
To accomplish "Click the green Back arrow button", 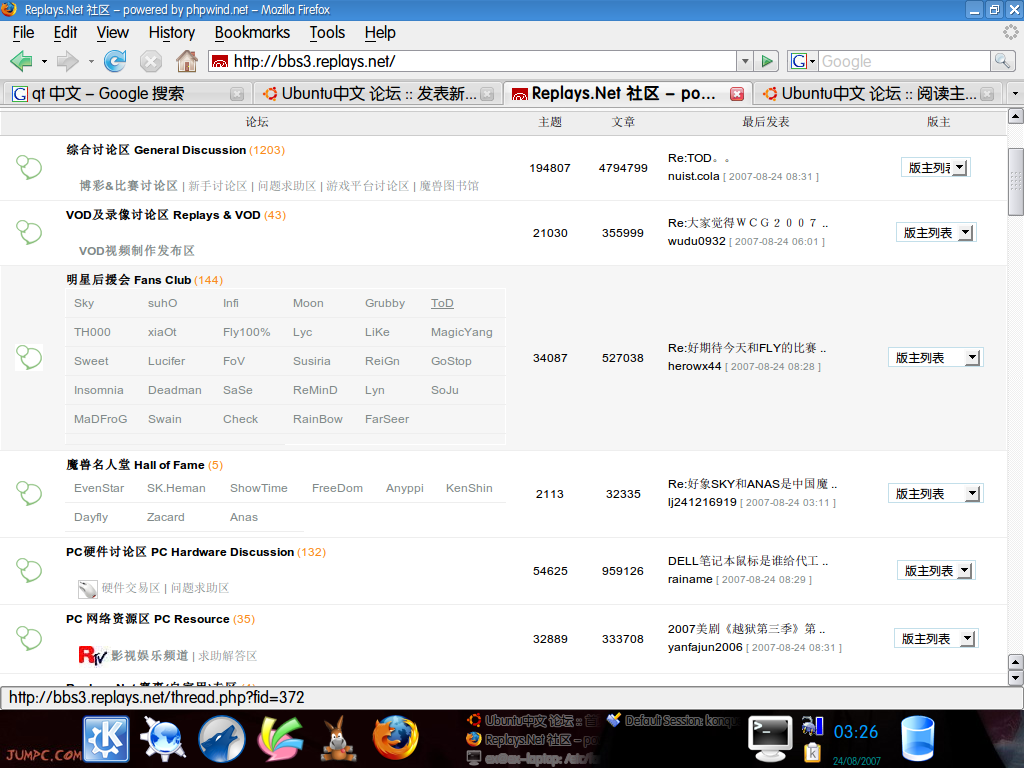I will coord(22,61).
